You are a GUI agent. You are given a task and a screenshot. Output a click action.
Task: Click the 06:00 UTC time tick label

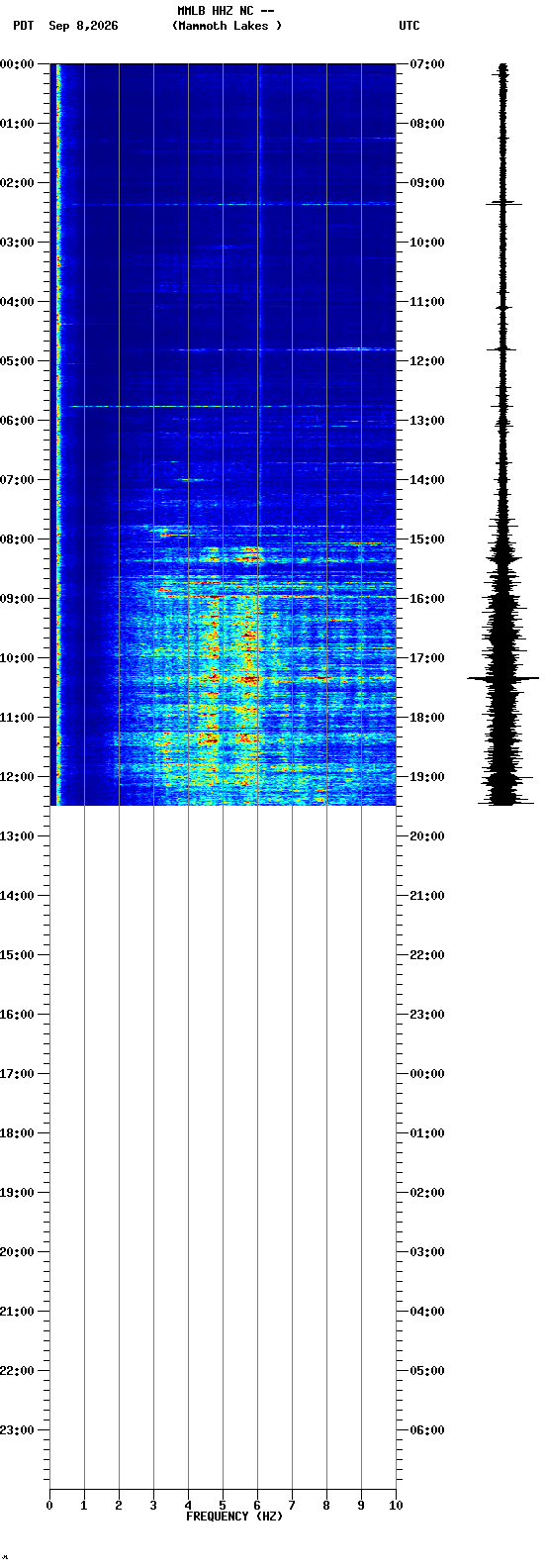click(x=426, y=1430)
